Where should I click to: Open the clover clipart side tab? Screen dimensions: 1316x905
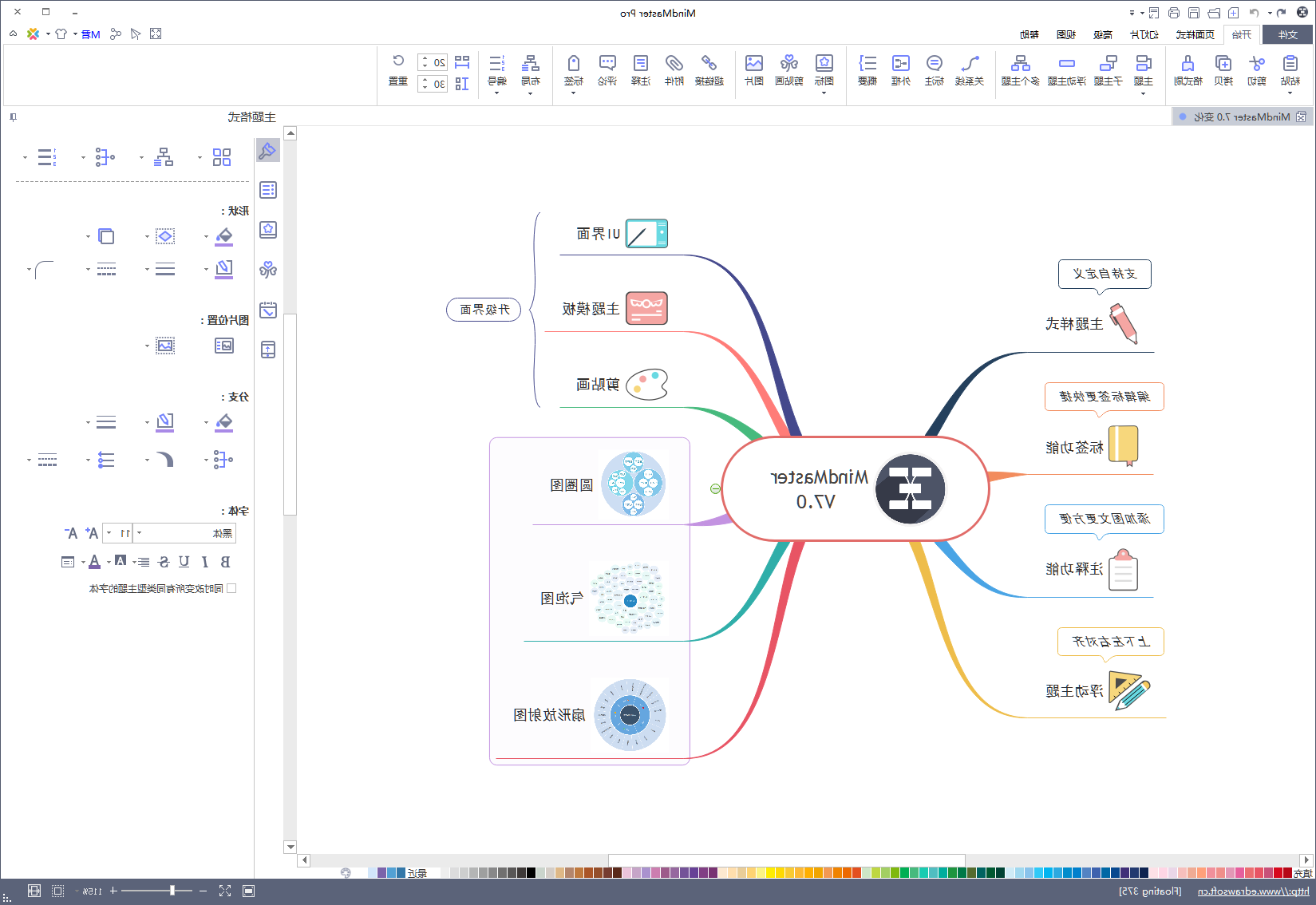coord(268,270)
